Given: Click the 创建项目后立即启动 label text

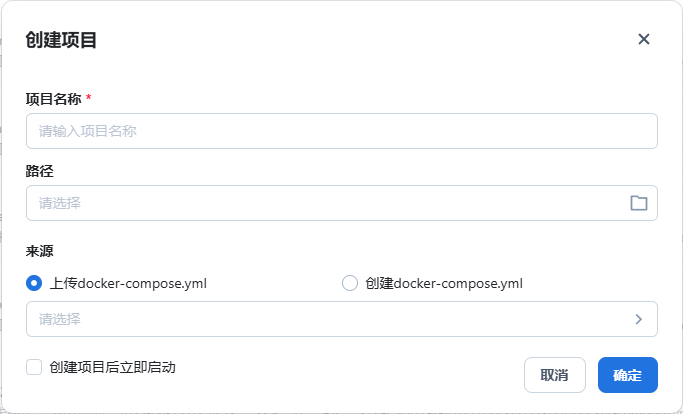Looking at the screenshot, I should click(x=112, y=367).
